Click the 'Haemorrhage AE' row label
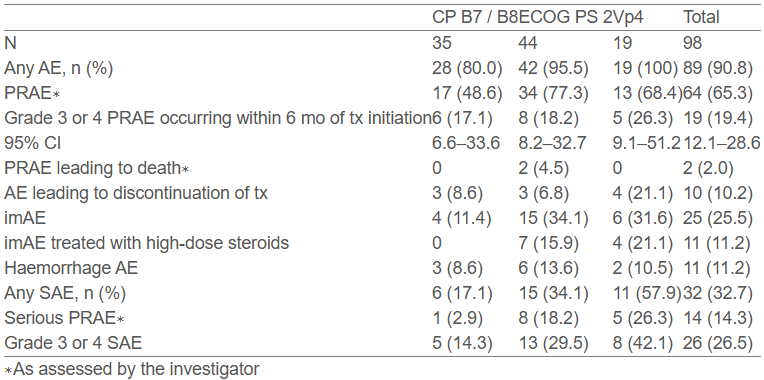Screen dimensions: 764x380 click(x=71, y=268)
